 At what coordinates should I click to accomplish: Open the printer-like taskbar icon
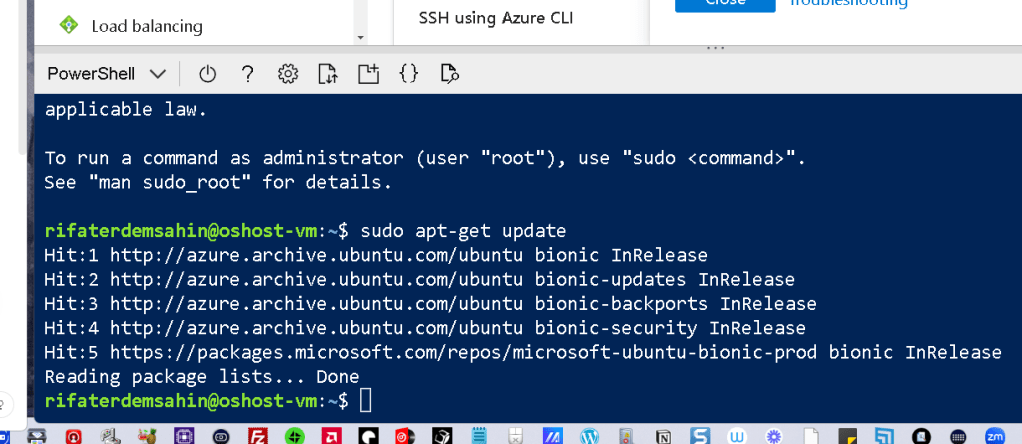(x=38, y=436)
